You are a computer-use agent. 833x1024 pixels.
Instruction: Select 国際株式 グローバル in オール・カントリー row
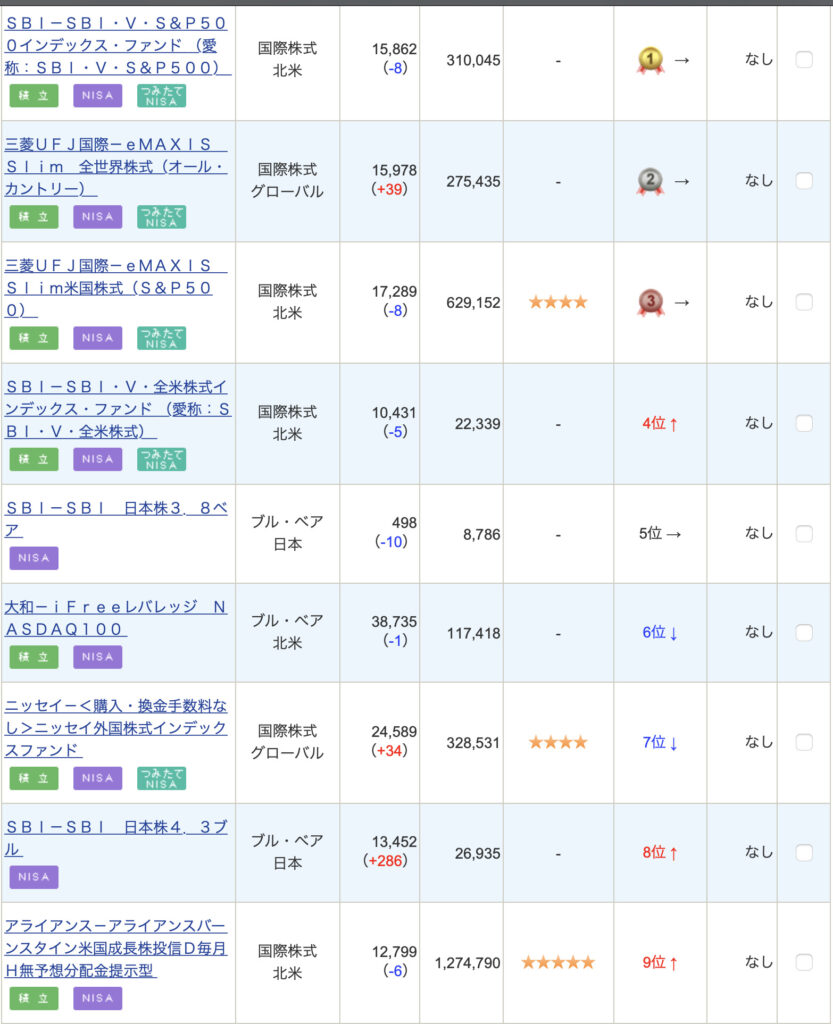pyautogui.click(x=287, y=181)
